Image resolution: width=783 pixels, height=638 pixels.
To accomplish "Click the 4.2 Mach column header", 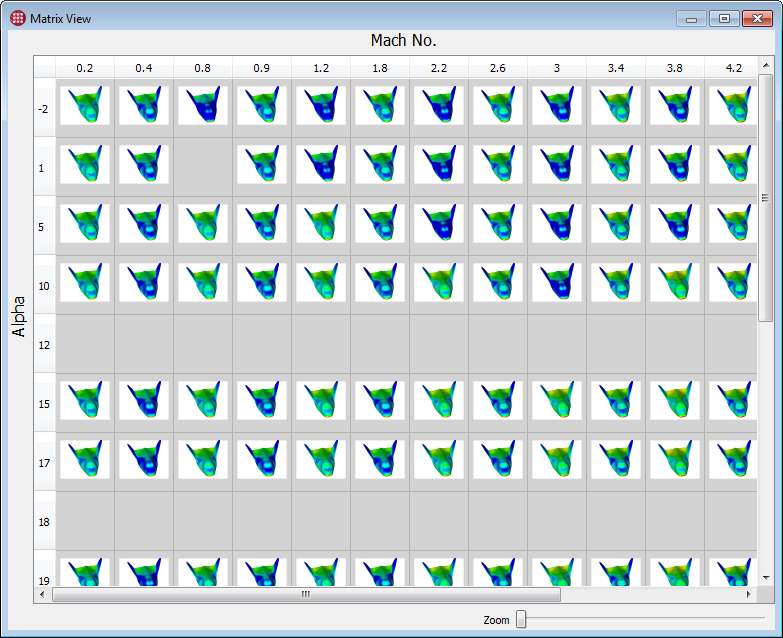I will tap(731, 67).
